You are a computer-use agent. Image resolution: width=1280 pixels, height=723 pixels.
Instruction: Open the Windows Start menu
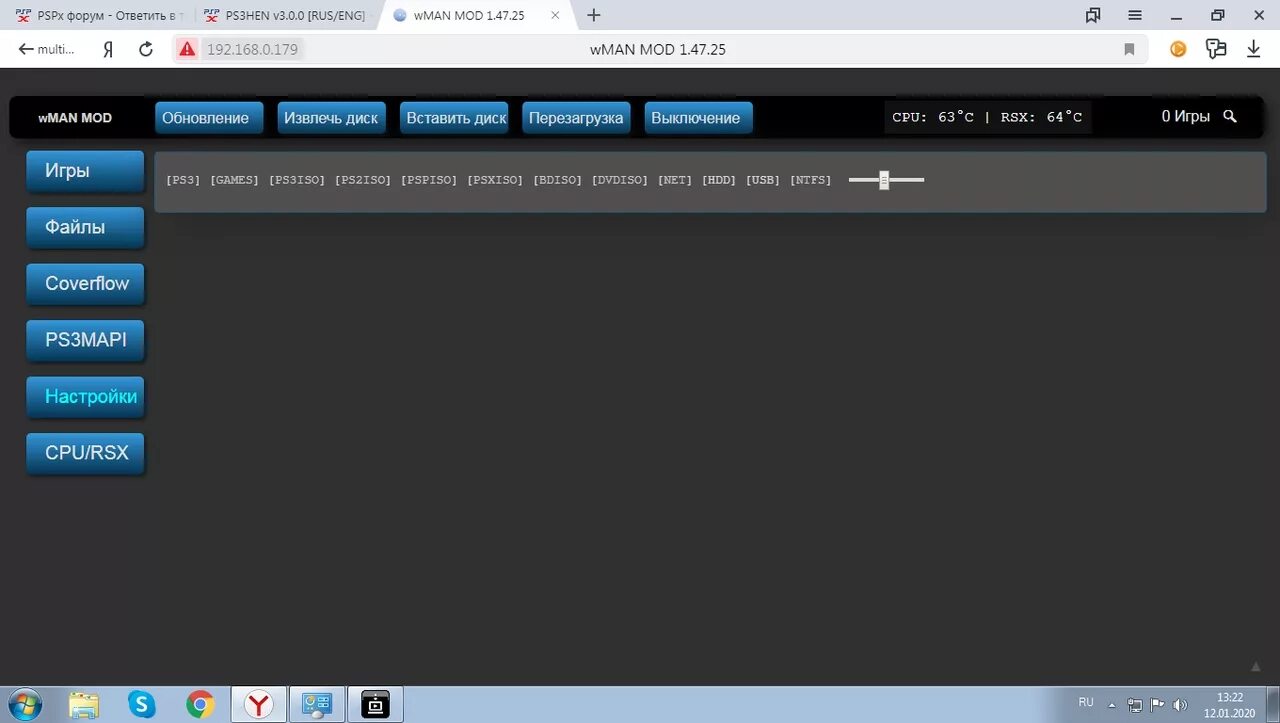coord(24,705)
